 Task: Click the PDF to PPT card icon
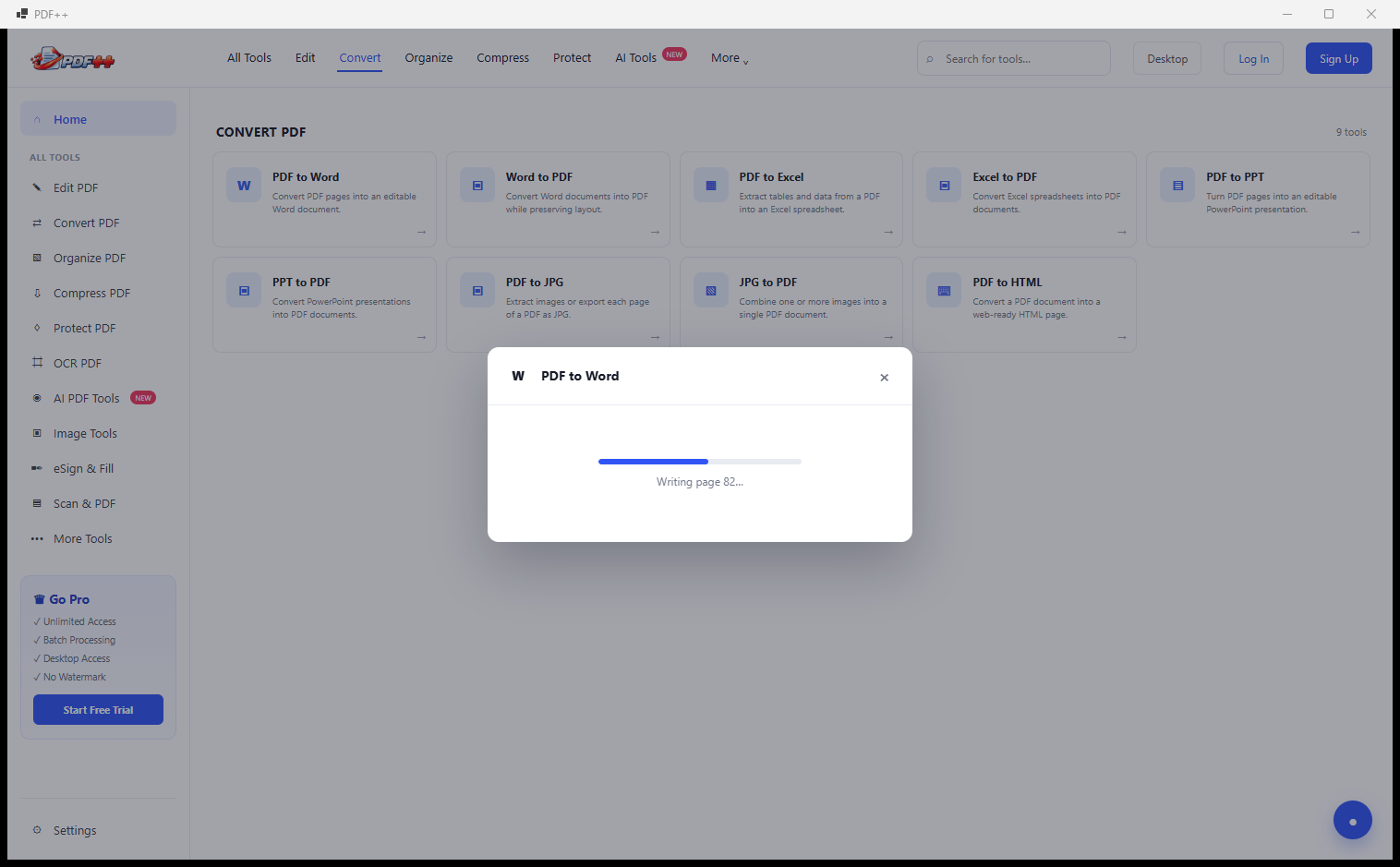click(x=1177, y=186)
